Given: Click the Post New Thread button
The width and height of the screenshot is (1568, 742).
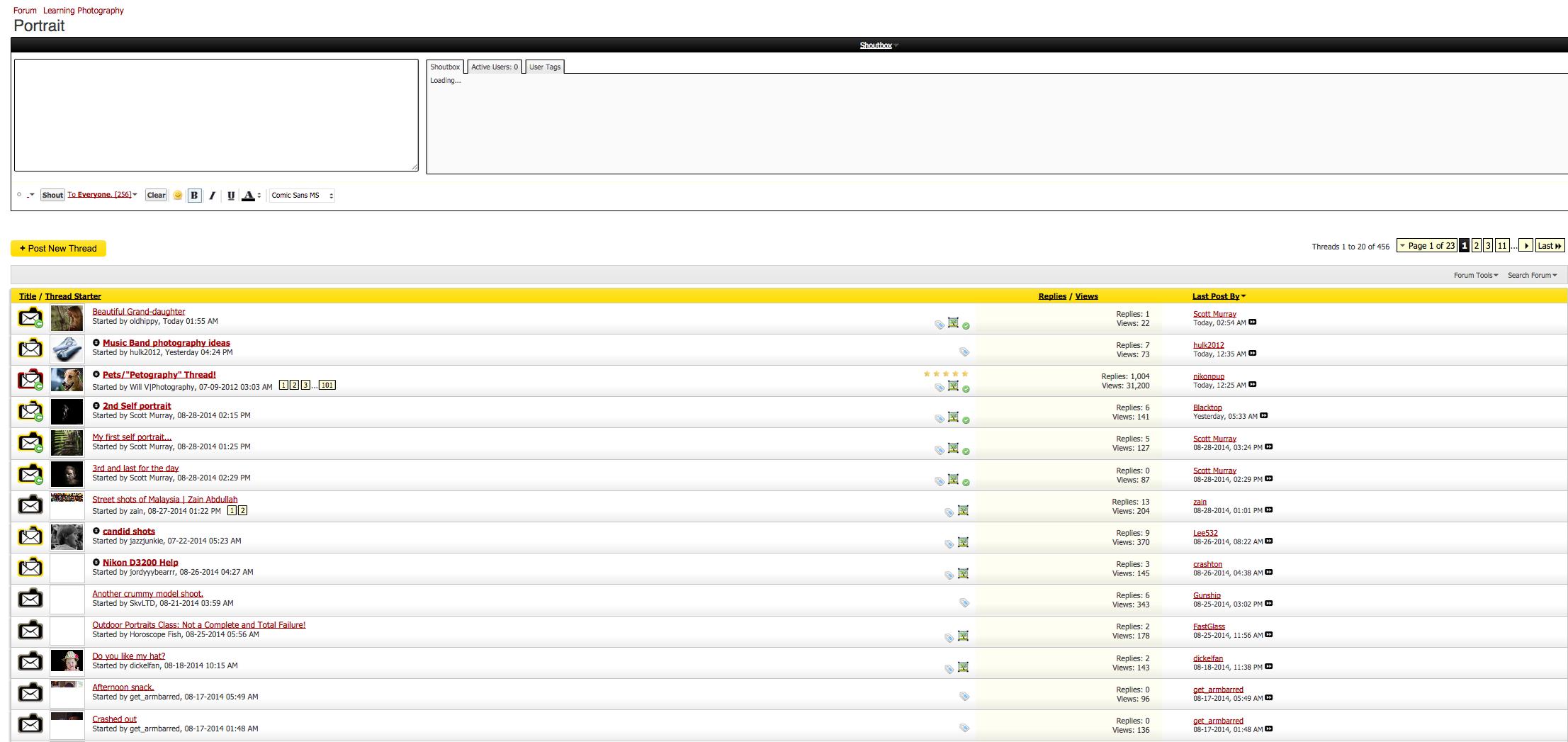Looking at the screenshot, I should 58,249.
